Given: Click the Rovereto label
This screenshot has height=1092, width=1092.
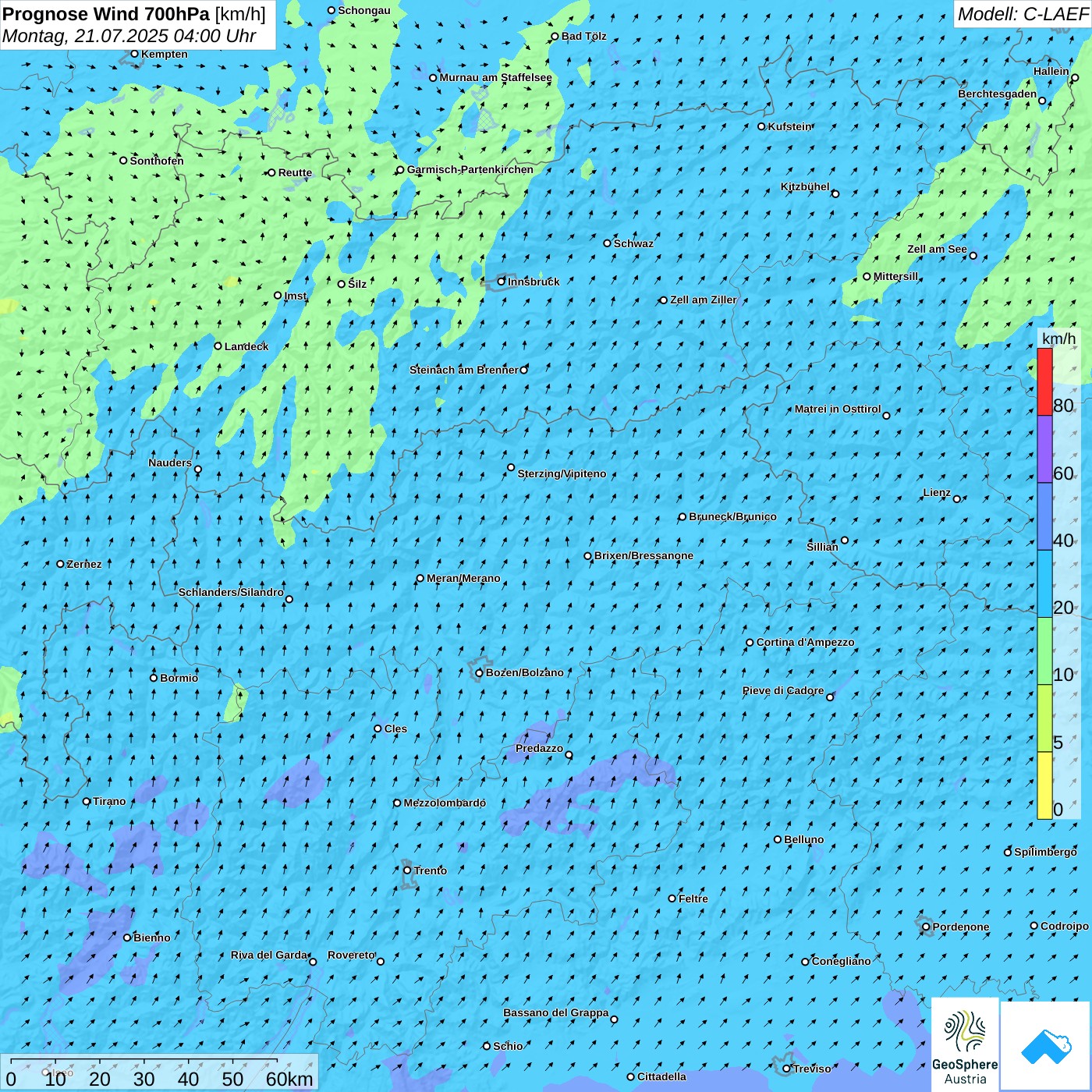Looking at the screenshot, I should pyautogui.click(x=352, y=955).
